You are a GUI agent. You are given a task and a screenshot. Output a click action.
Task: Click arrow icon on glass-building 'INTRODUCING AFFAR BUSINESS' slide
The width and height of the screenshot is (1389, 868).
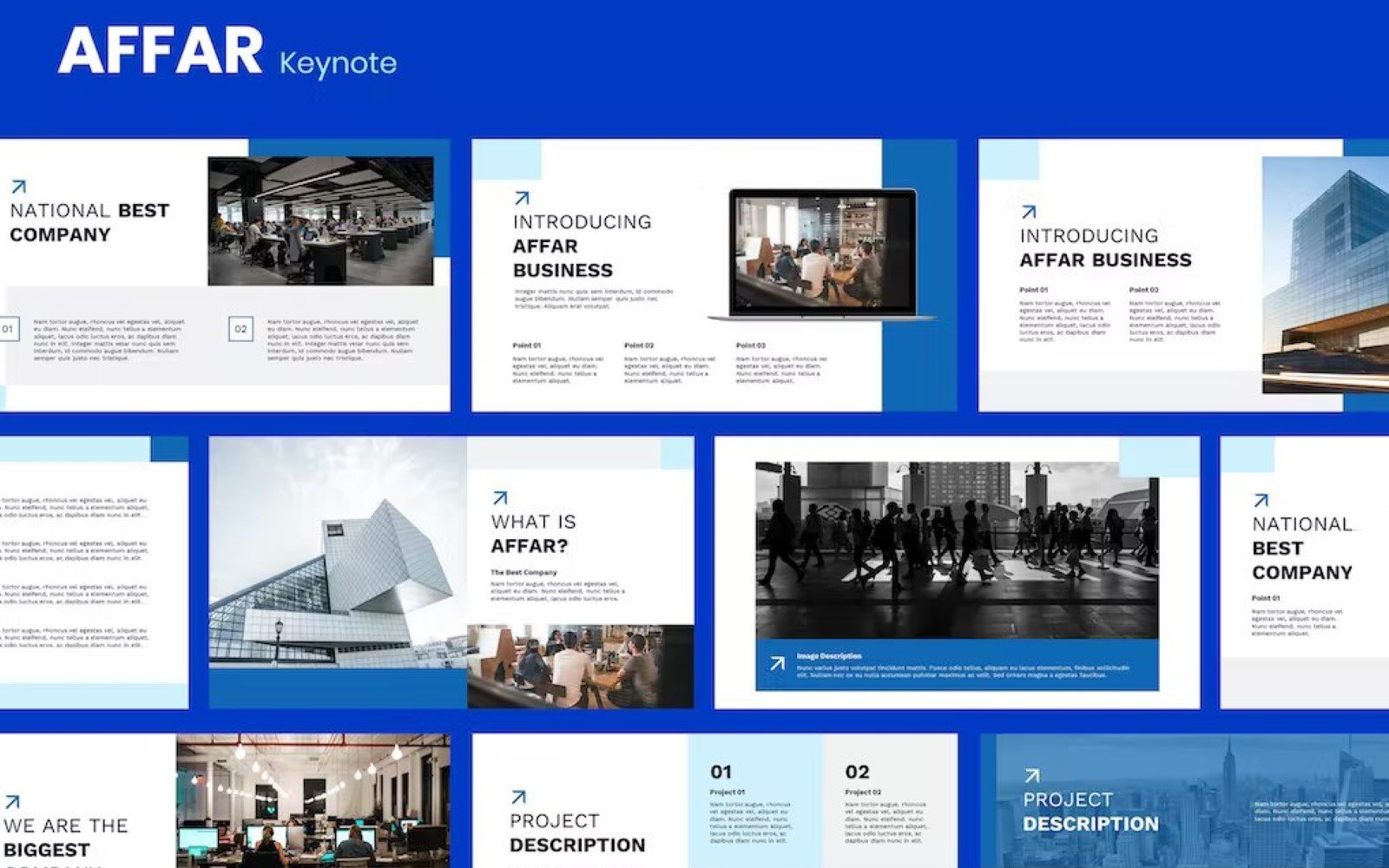1029,212
